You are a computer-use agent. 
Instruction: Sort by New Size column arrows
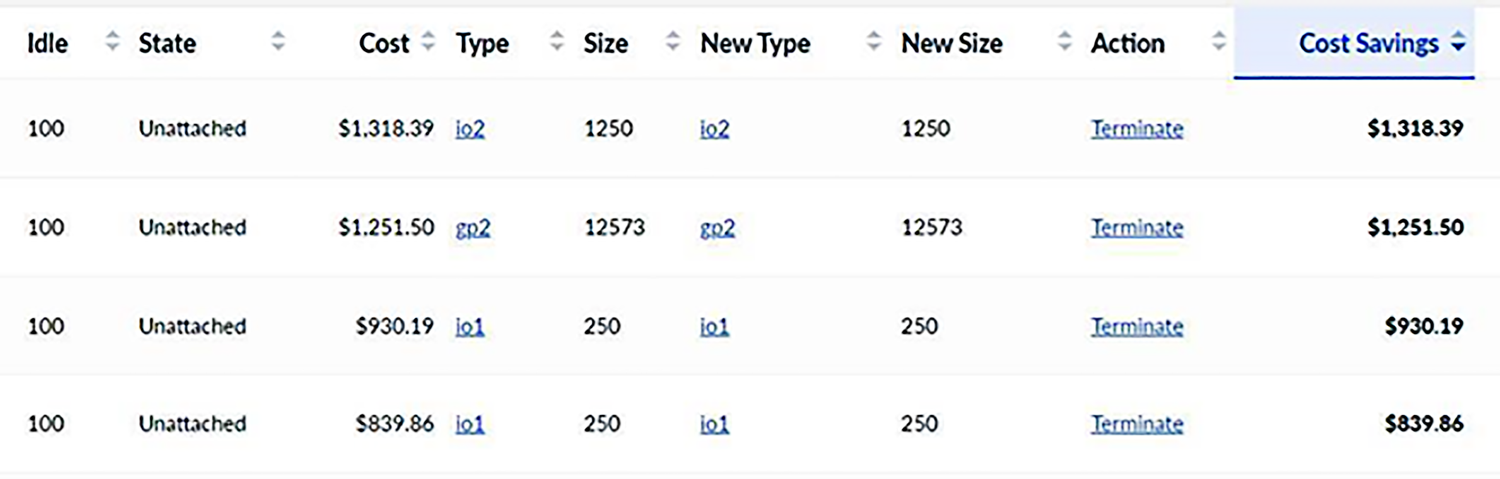(1064, 43)
